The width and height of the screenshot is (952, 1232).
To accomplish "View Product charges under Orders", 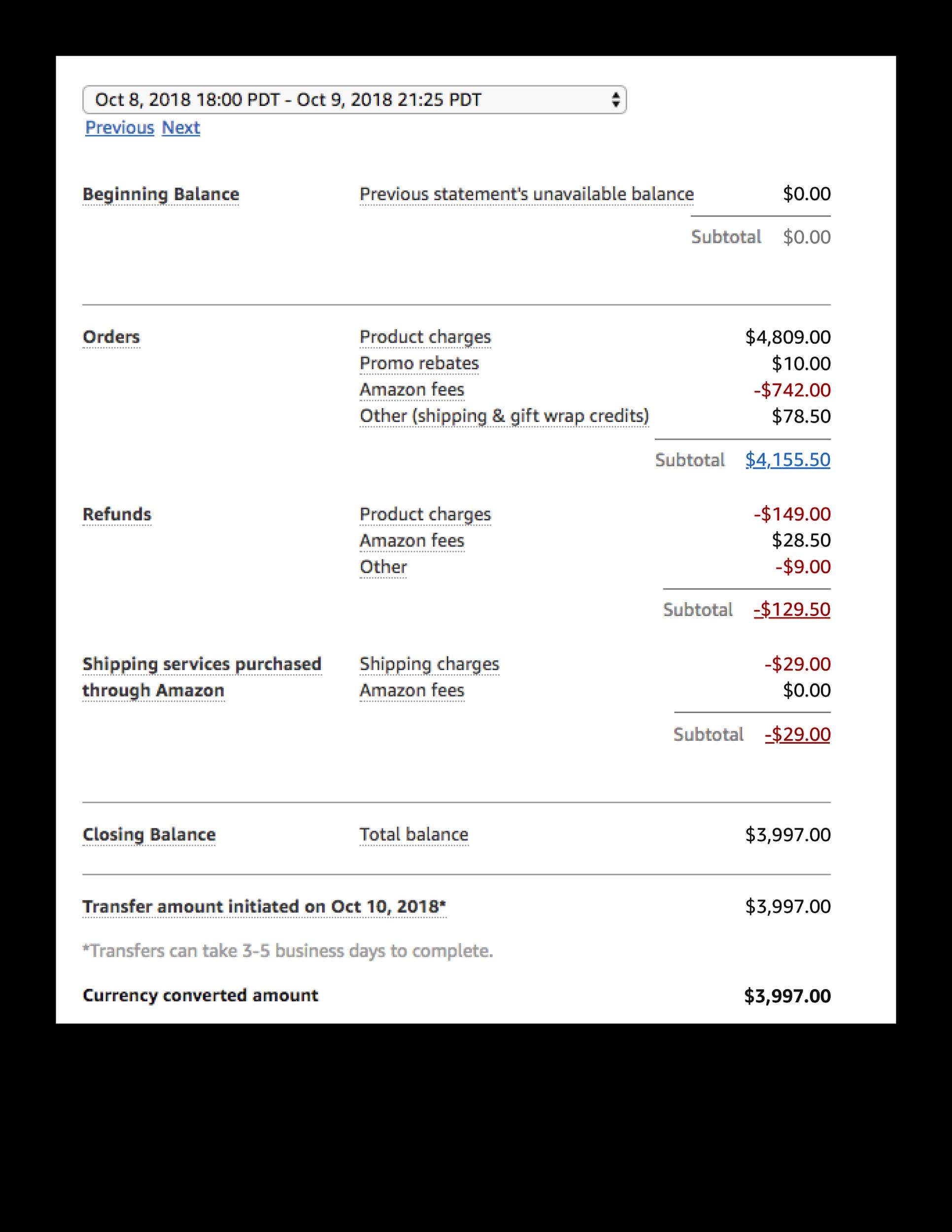I will [425, 336].
